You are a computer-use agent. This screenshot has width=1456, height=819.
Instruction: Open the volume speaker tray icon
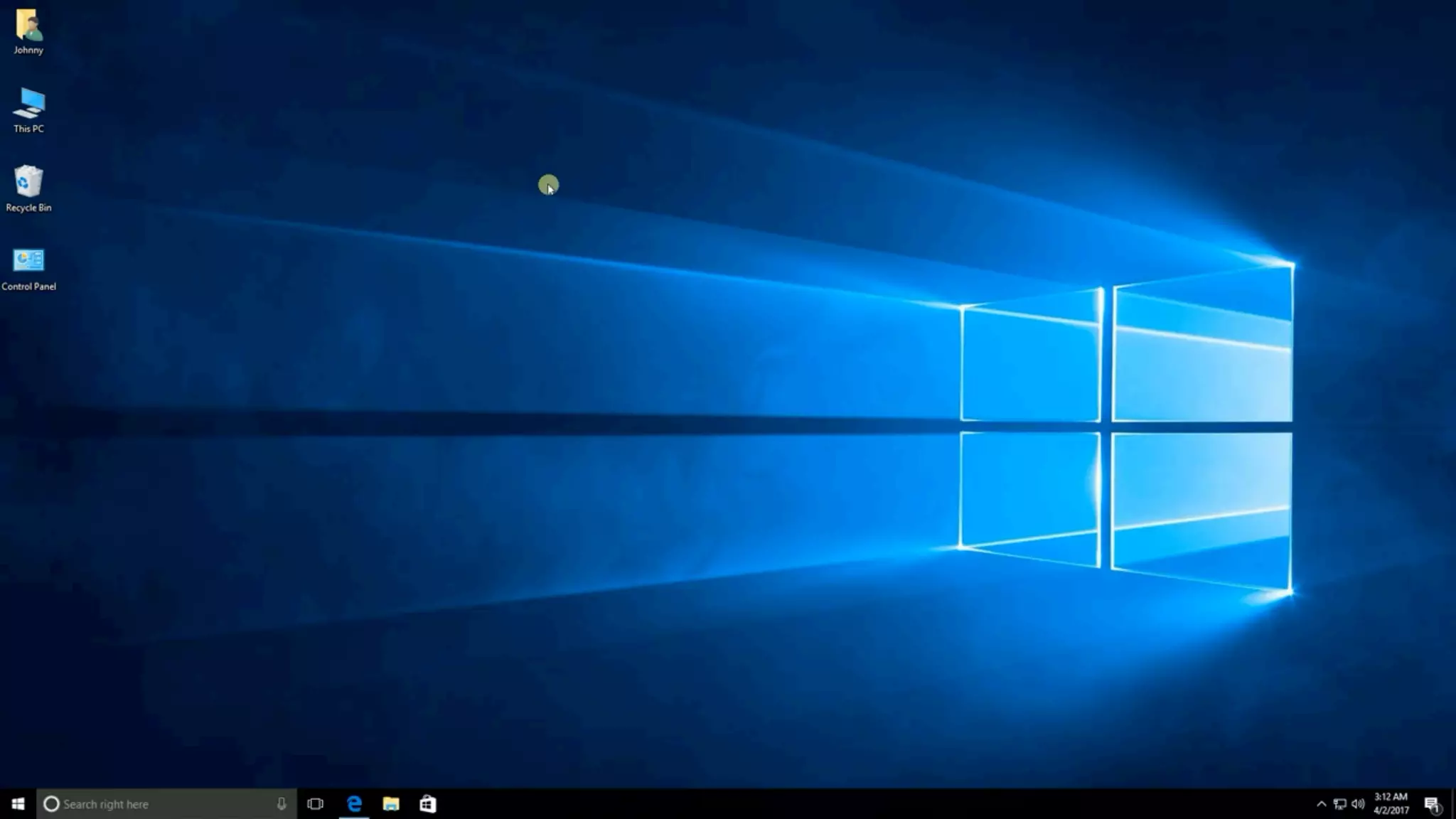[x=1358, y=804]
